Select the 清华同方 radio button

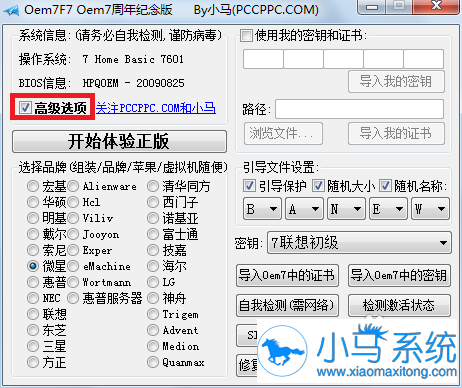(153, 186)
